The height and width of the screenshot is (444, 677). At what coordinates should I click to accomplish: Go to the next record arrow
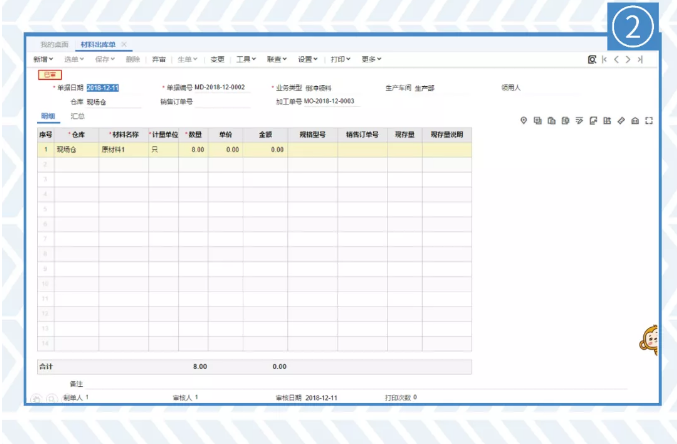[x=628, y=60]
